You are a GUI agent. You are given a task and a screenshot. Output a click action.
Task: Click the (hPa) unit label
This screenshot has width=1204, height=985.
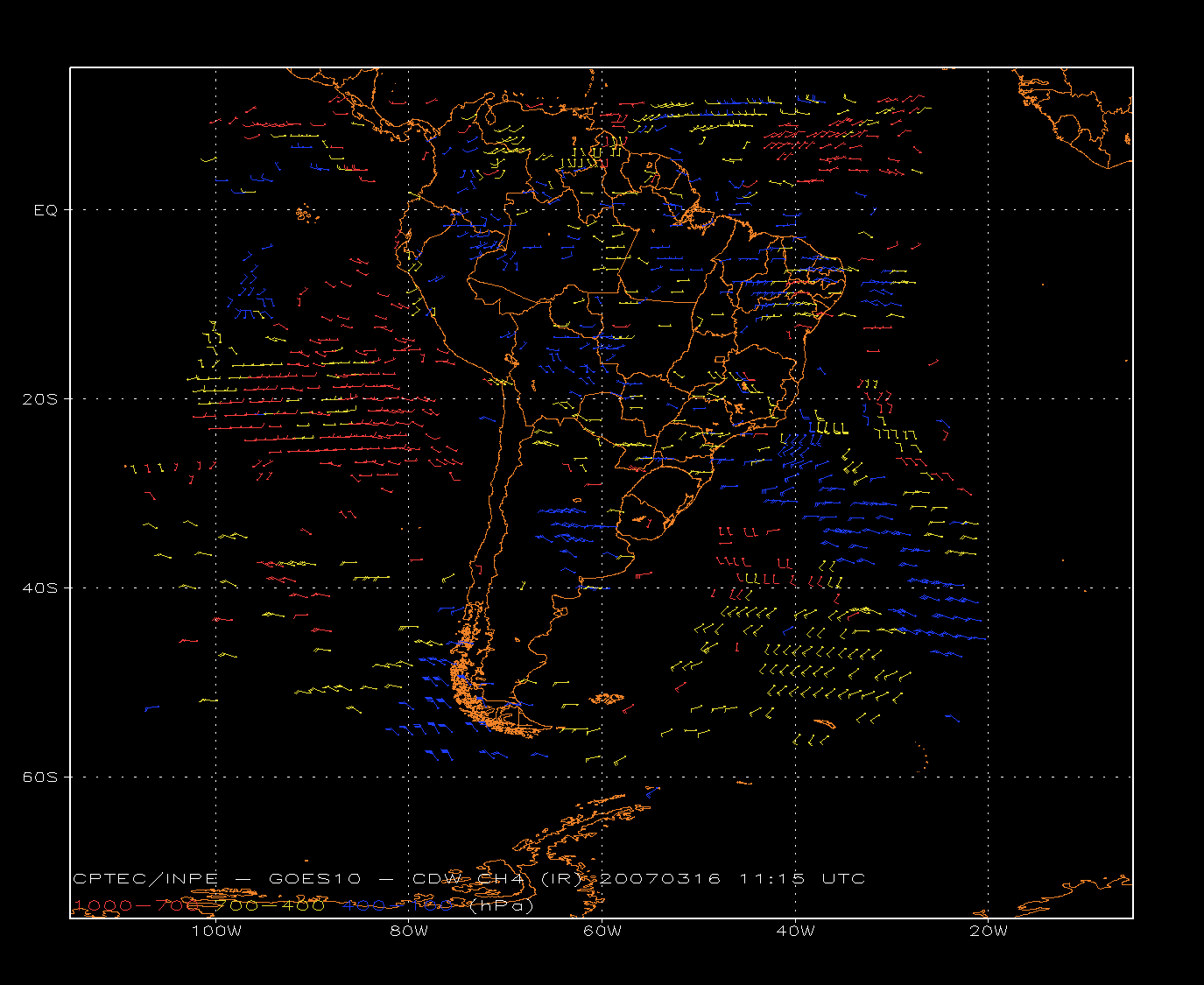click(x=501, y=906)
